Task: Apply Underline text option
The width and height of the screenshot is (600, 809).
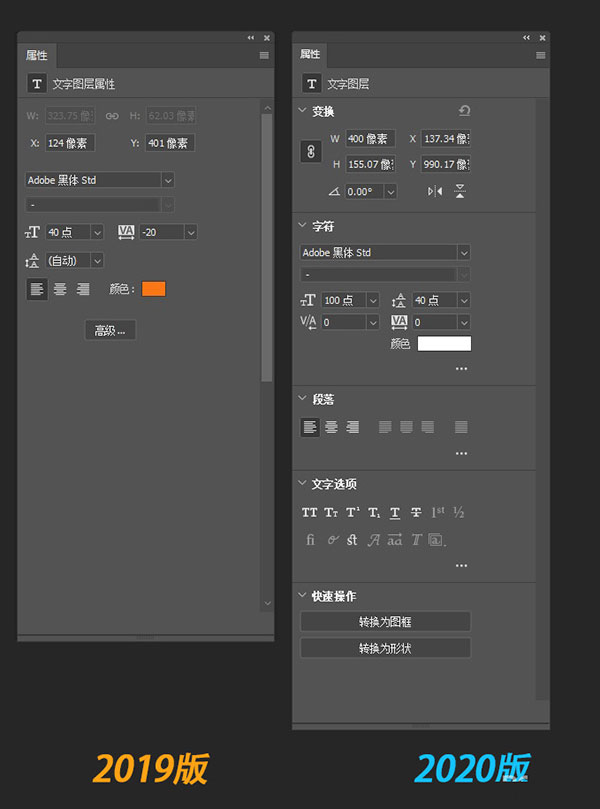Action: pyautogui.click(x=395, y=513)
